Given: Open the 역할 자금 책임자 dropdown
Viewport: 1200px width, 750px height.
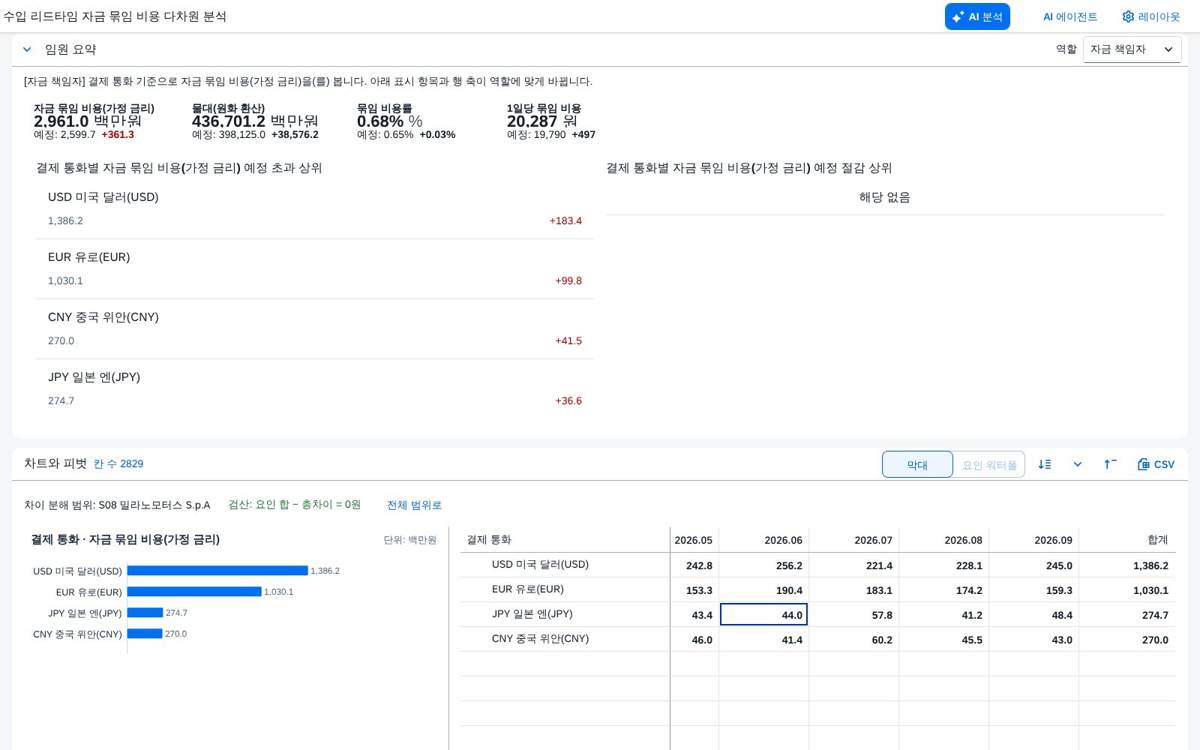Looking at the screenshot, I should point(1132,49).
